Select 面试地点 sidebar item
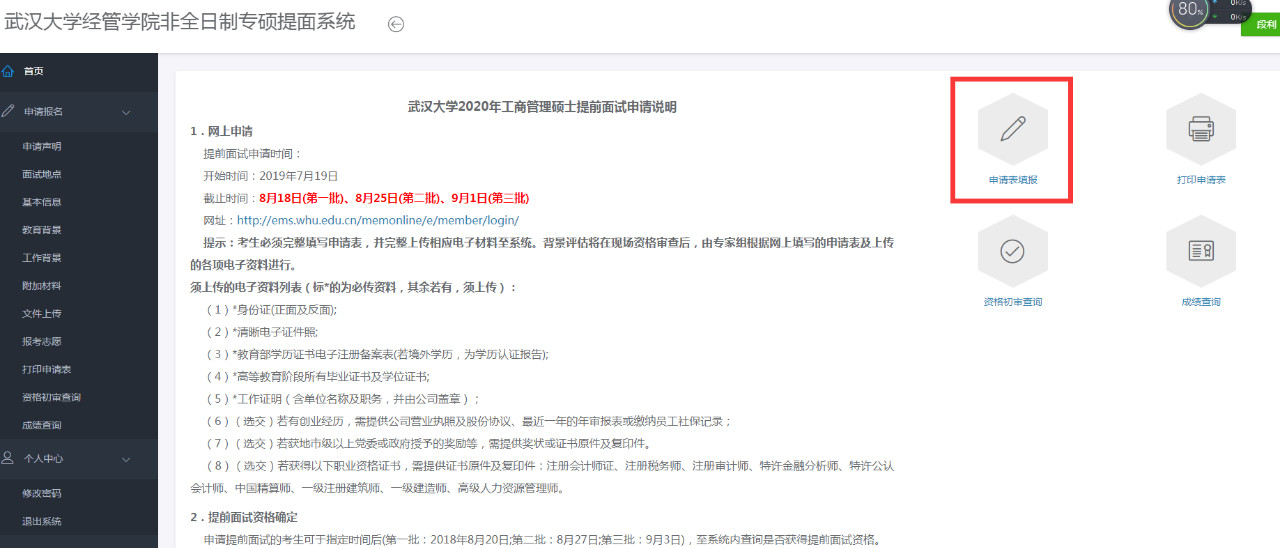Screen dimensions: 1280x548 point(42,174)
